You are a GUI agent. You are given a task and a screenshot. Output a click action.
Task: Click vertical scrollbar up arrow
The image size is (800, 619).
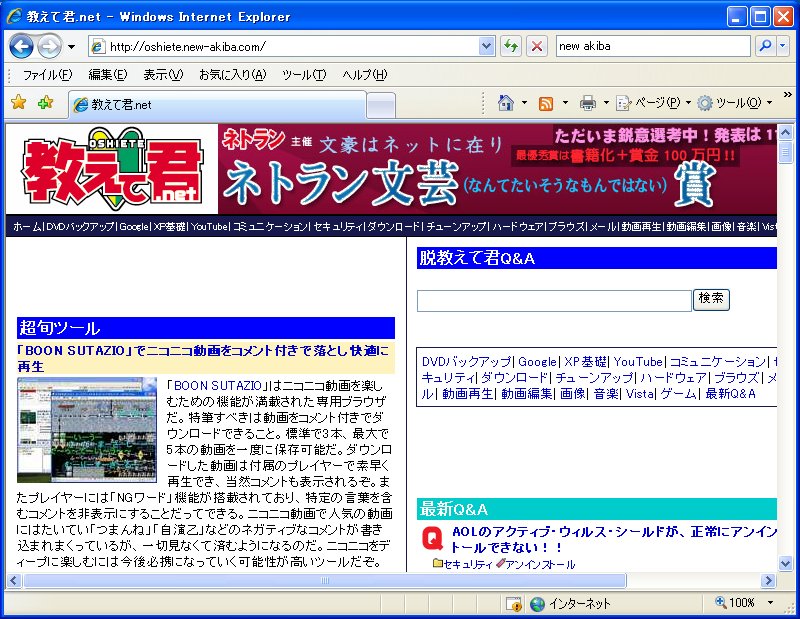(785, 133)
